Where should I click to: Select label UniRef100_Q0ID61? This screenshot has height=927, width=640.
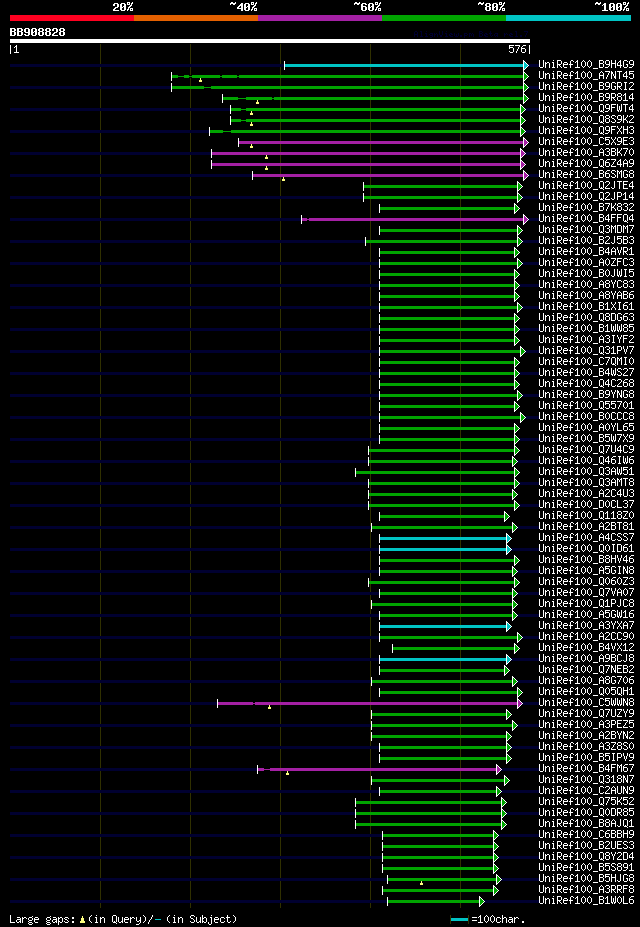tap(587, 549)
